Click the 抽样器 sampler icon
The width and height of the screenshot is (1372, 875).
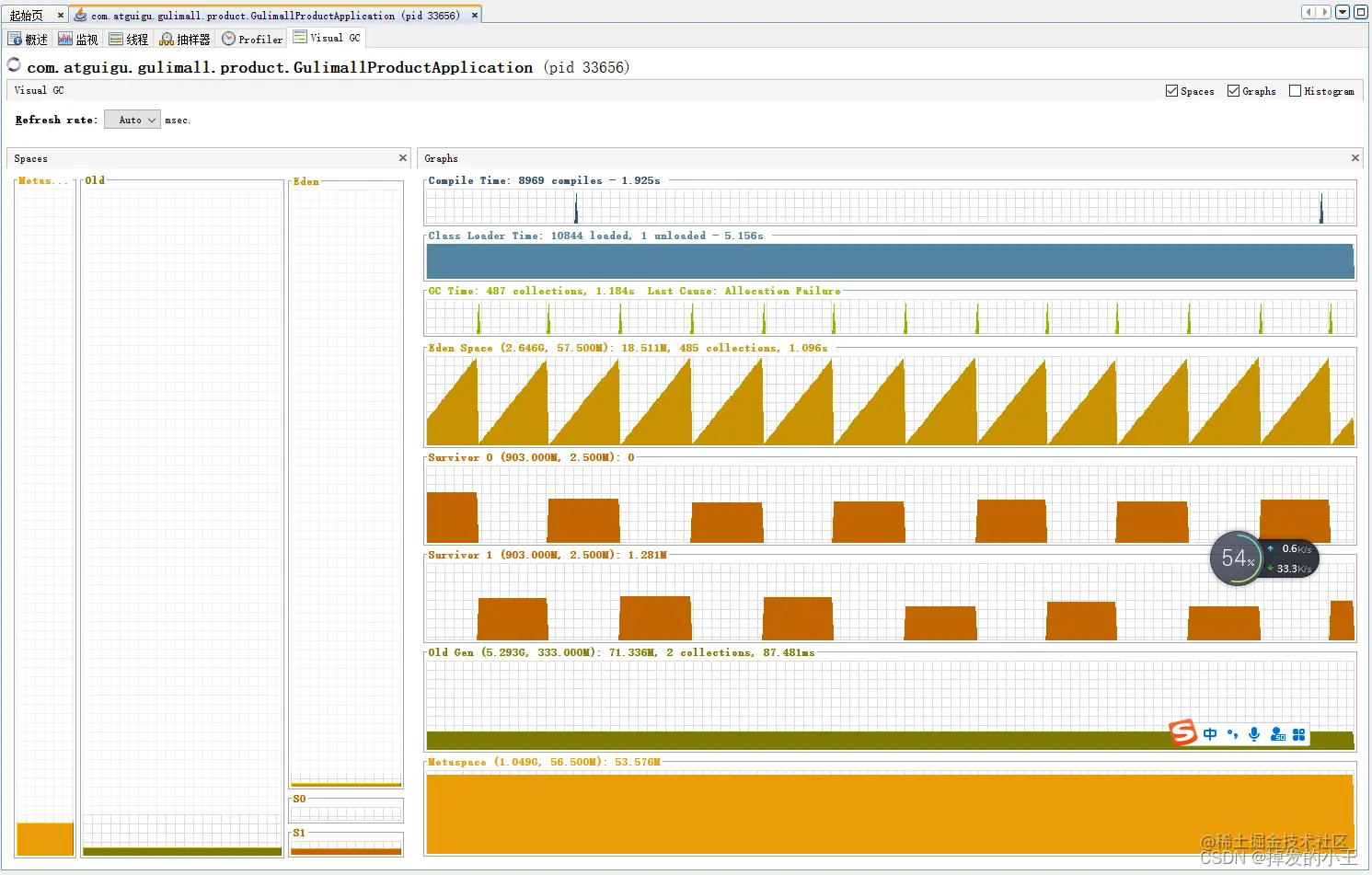pos(167,39)
